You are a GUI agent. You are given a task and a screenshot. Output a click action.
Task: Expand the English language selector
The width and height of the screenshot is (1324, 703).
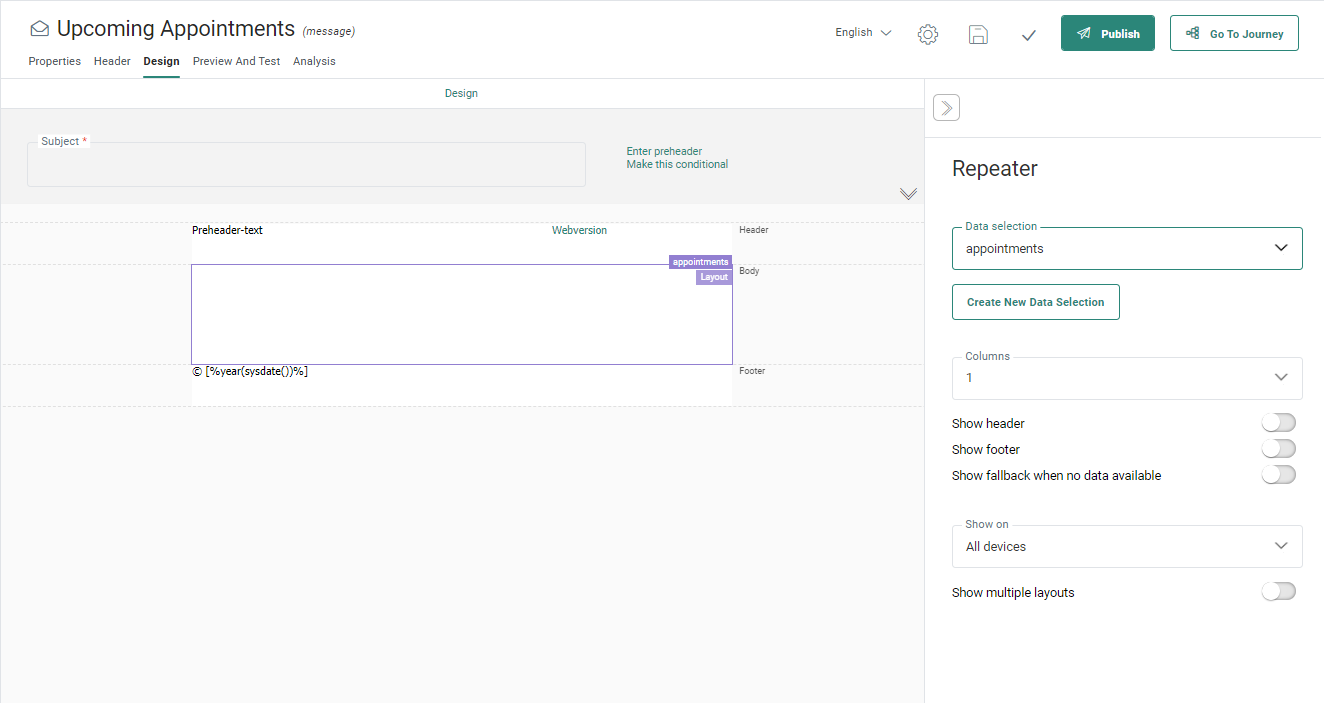tap(863, 33)
